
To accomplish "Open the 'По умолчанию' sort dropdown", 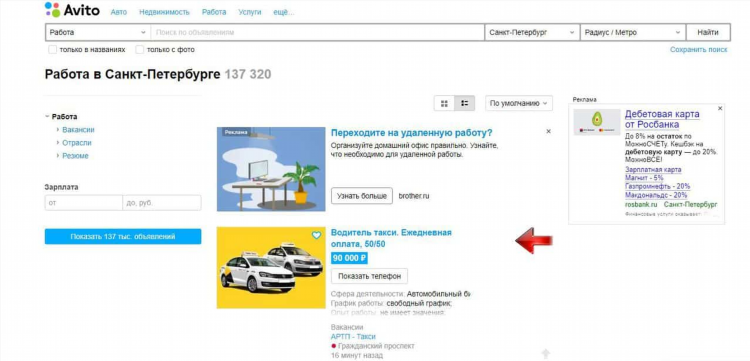I will (x=519, y=103).
